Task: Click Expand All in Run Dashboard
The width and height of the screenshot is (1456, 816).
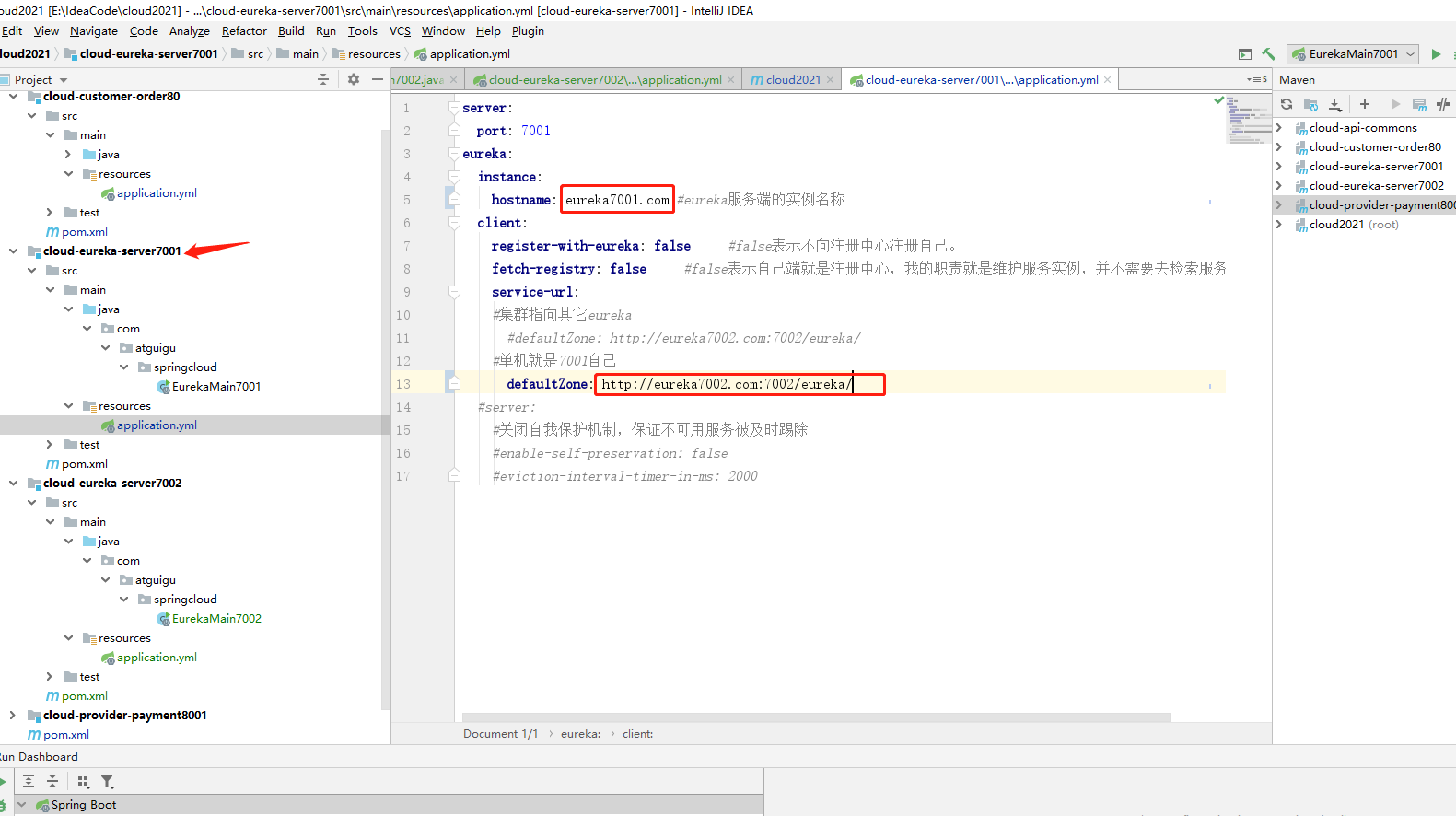Action: coord(29,782)
